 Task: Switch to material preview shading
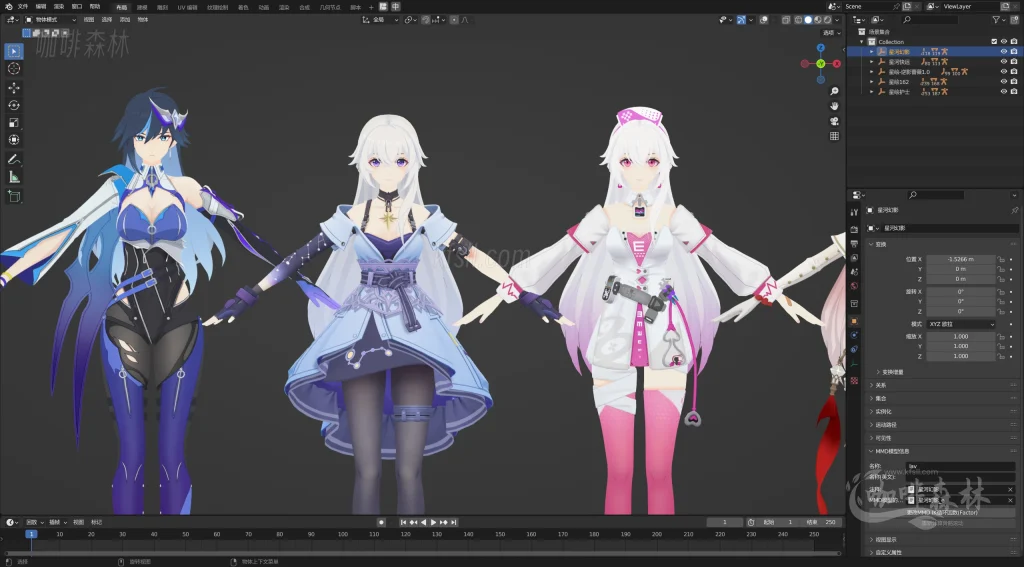point(818,20)
